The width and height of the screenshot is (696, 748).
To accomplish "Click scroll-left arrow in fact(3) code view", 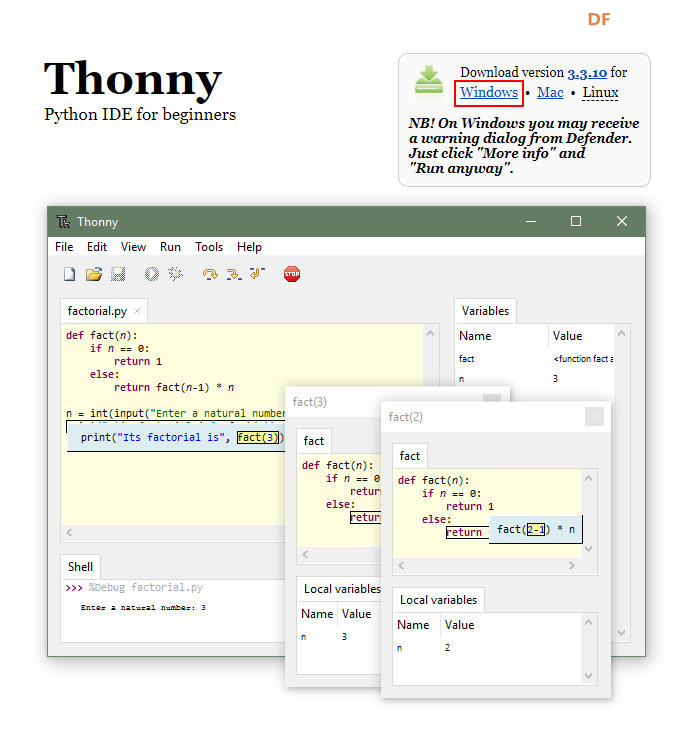I will click(306, 554).
